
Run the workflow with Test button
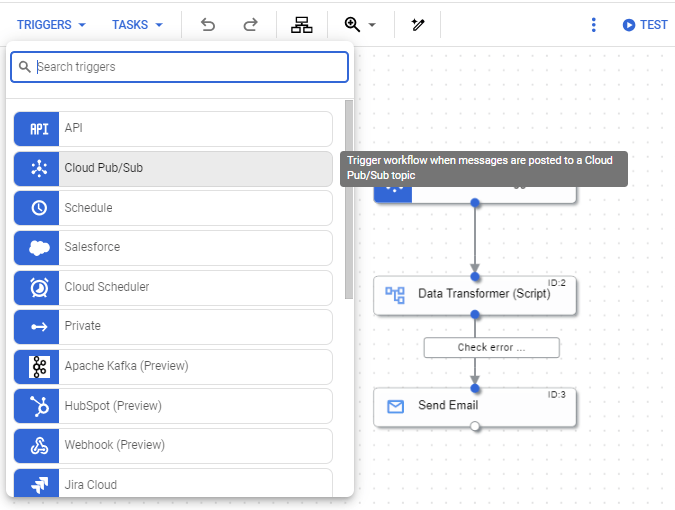pos(644,25)
